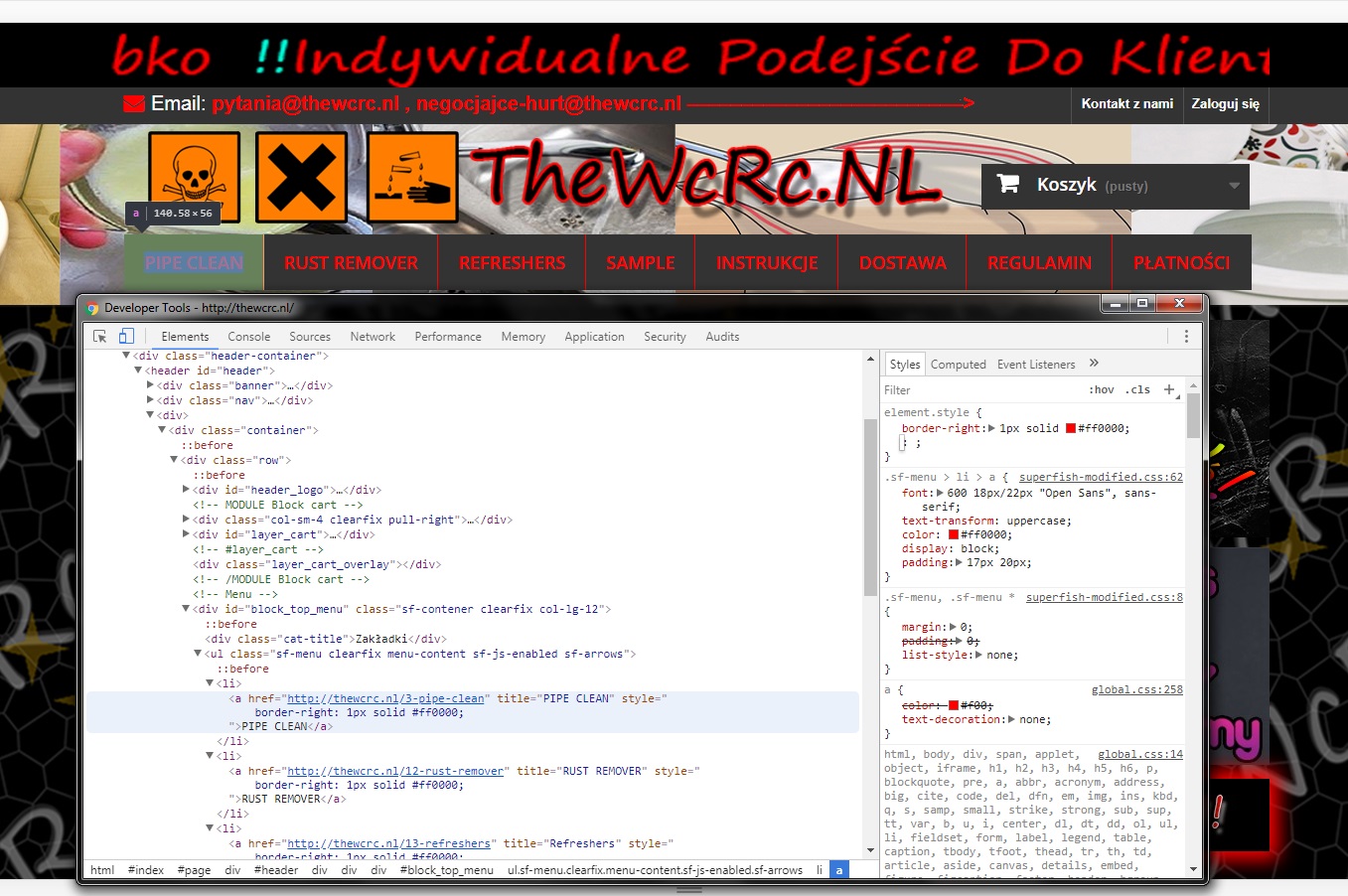Select the Event Listeners sidebar tab
This screenshot has height=896, width=1348.
[1036, 365]
